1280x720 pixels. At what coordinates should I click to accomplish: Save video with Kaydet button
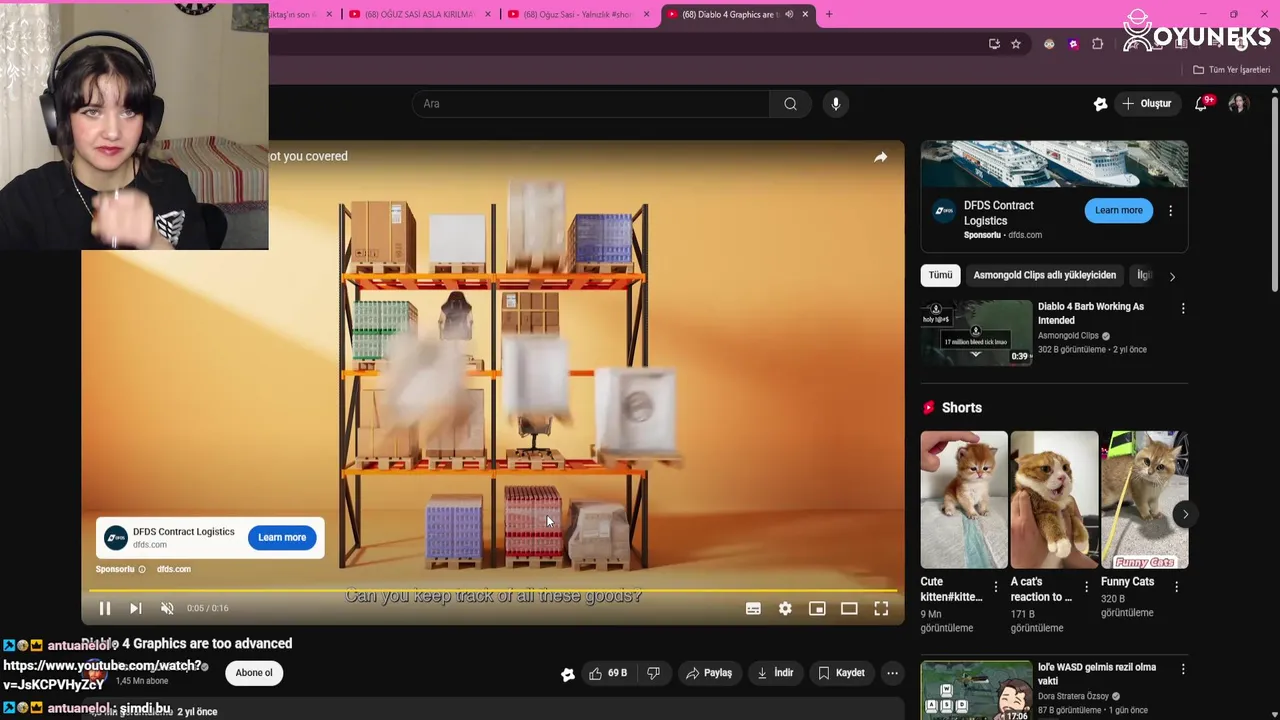[841, 673]
